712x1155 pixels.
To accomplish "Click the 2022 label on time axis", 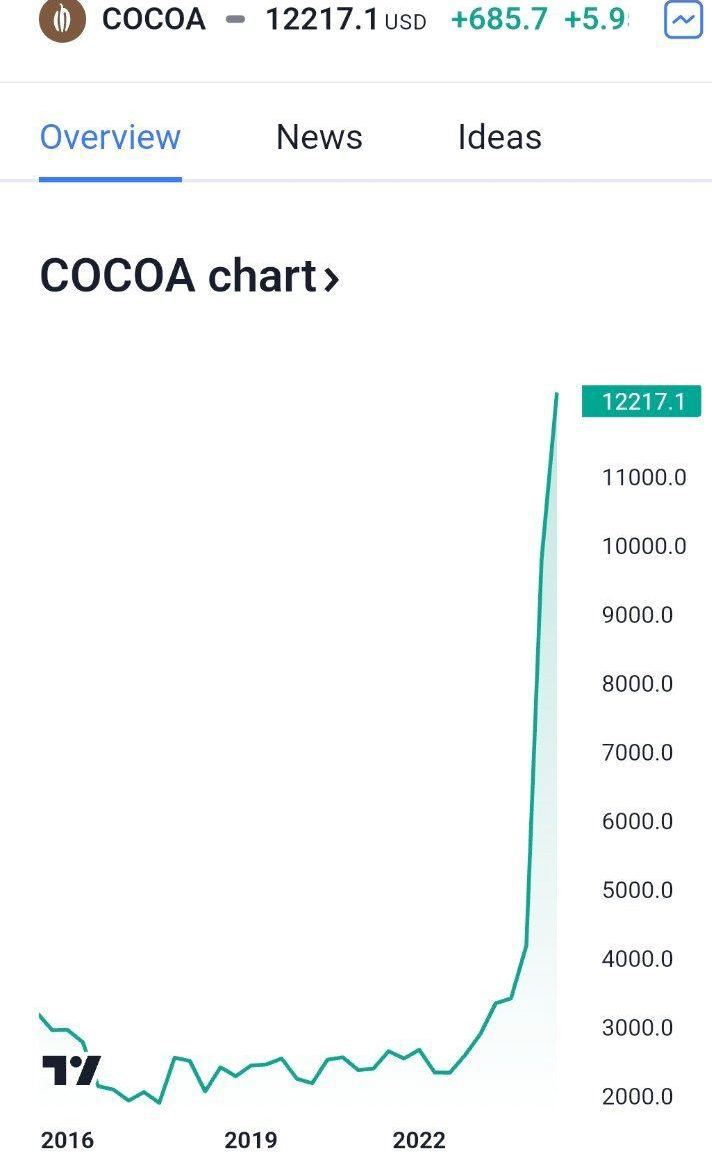I will click(419, 1140).
